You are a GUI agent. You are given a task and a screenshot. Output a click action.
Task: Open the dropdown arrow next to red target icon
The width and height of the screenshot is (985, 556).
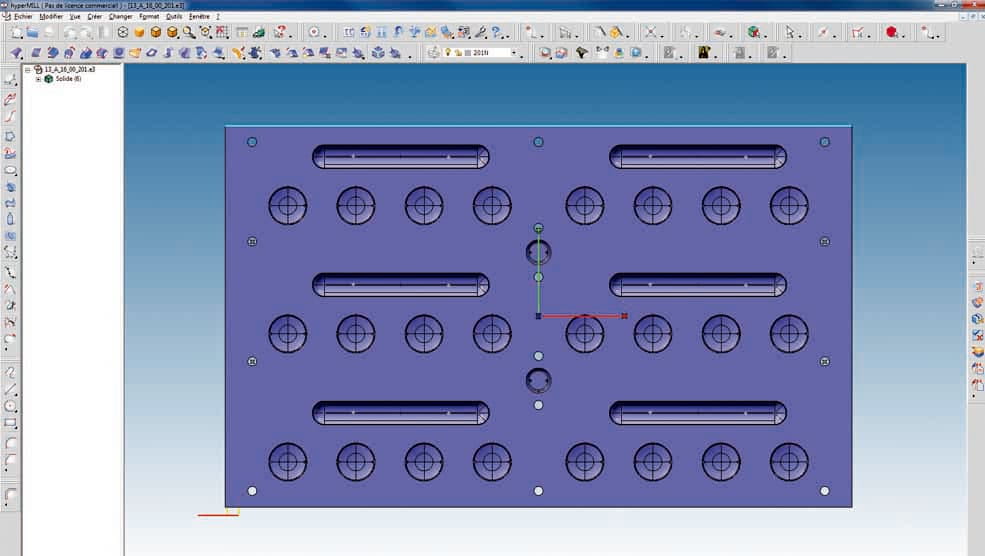[325, 35]
